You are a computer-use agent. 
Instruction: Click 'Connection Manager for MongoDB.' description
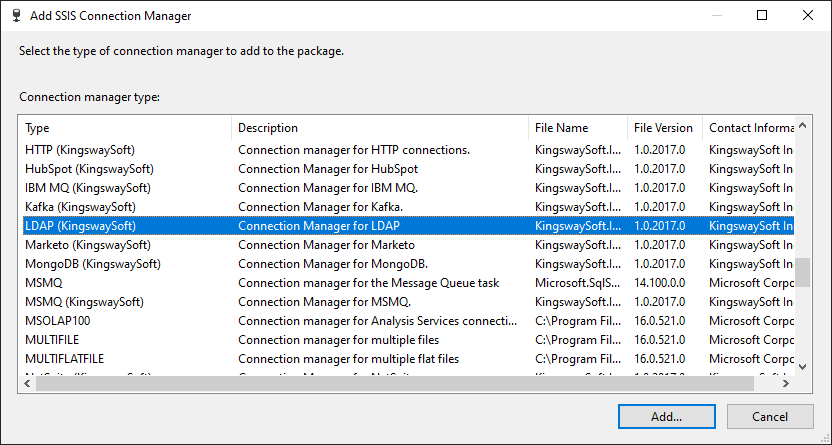(333, 264)
